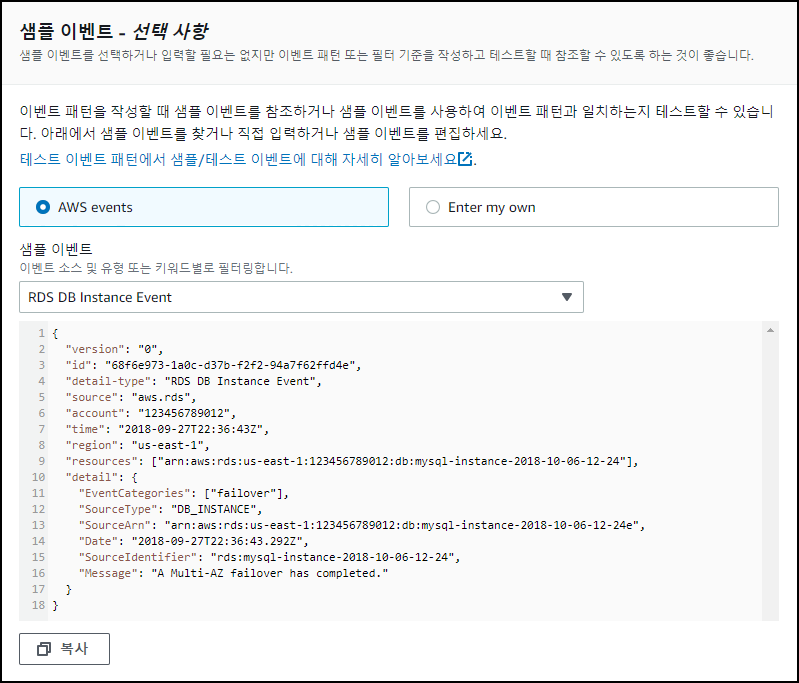Open the RDS DB Instance Event dropdown
Screen dimensions: 799x683
tap(301, 297)
